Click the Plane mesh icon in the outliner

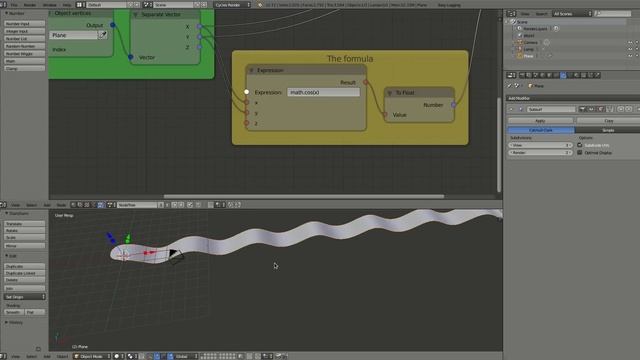coord(520,56)
